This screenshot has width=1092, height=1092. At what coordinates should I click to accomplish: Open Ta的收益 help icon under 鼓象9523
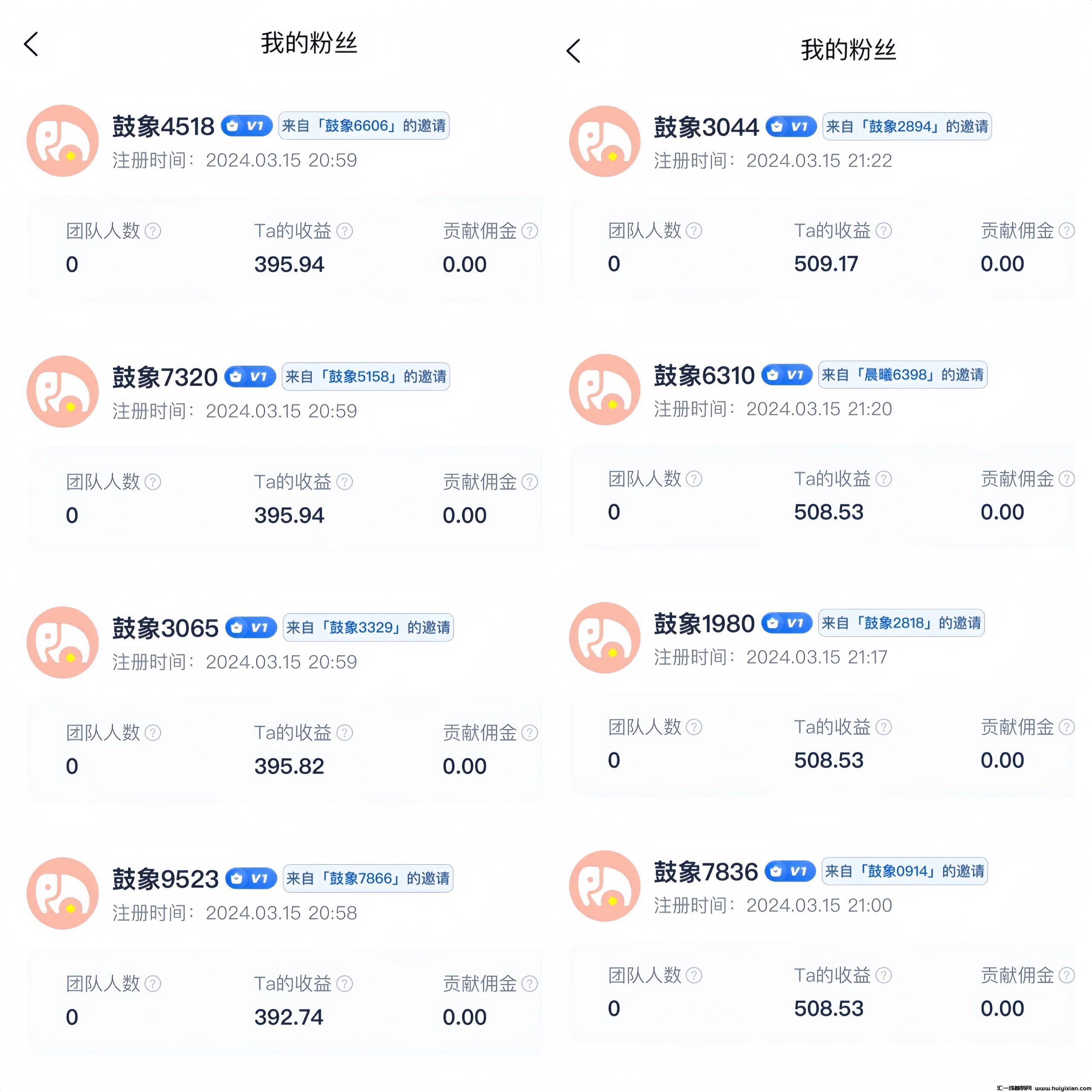[344, 984]
